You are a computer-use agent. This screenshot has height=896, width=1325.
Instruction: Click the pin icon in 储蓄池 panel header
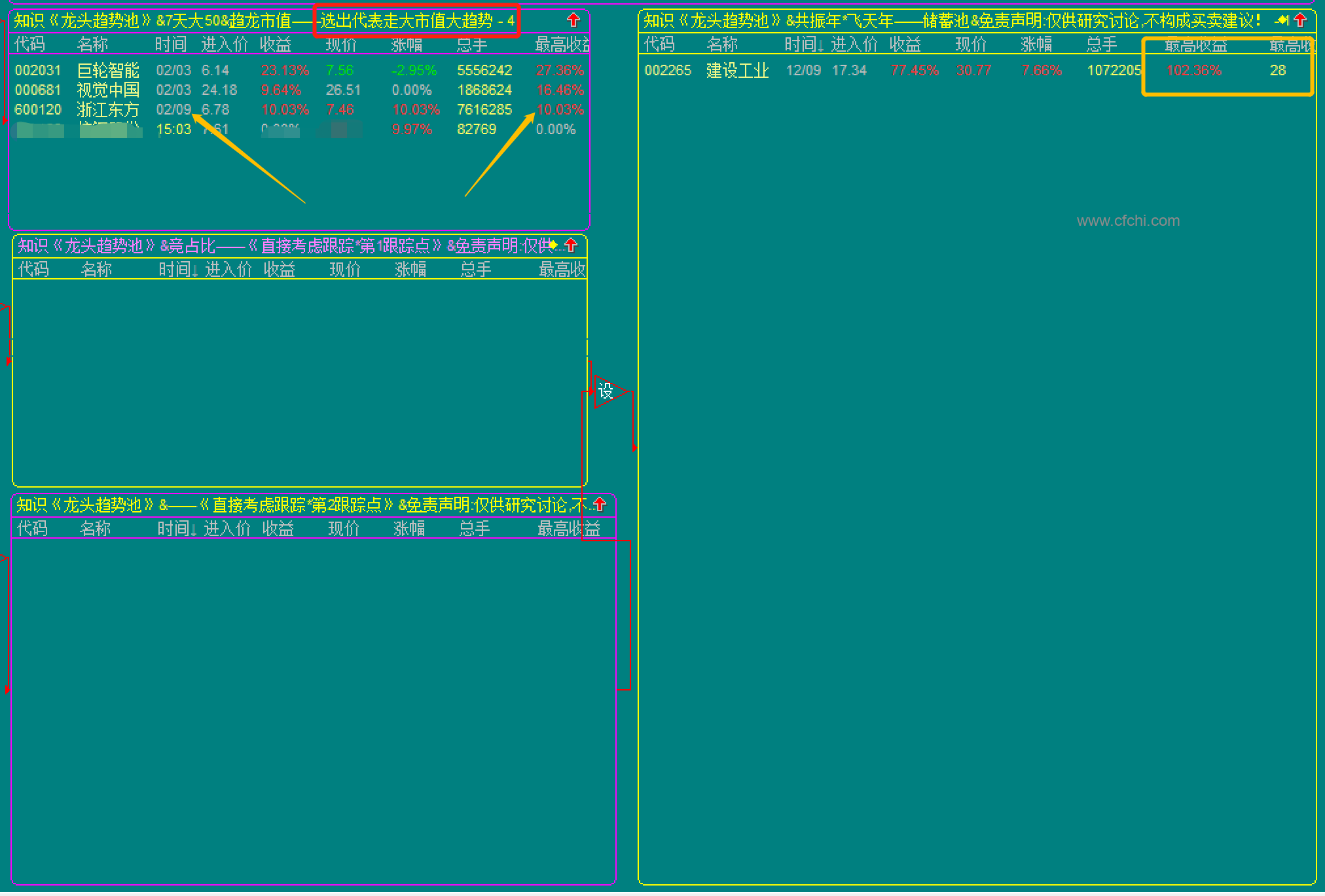(1282, 20)
